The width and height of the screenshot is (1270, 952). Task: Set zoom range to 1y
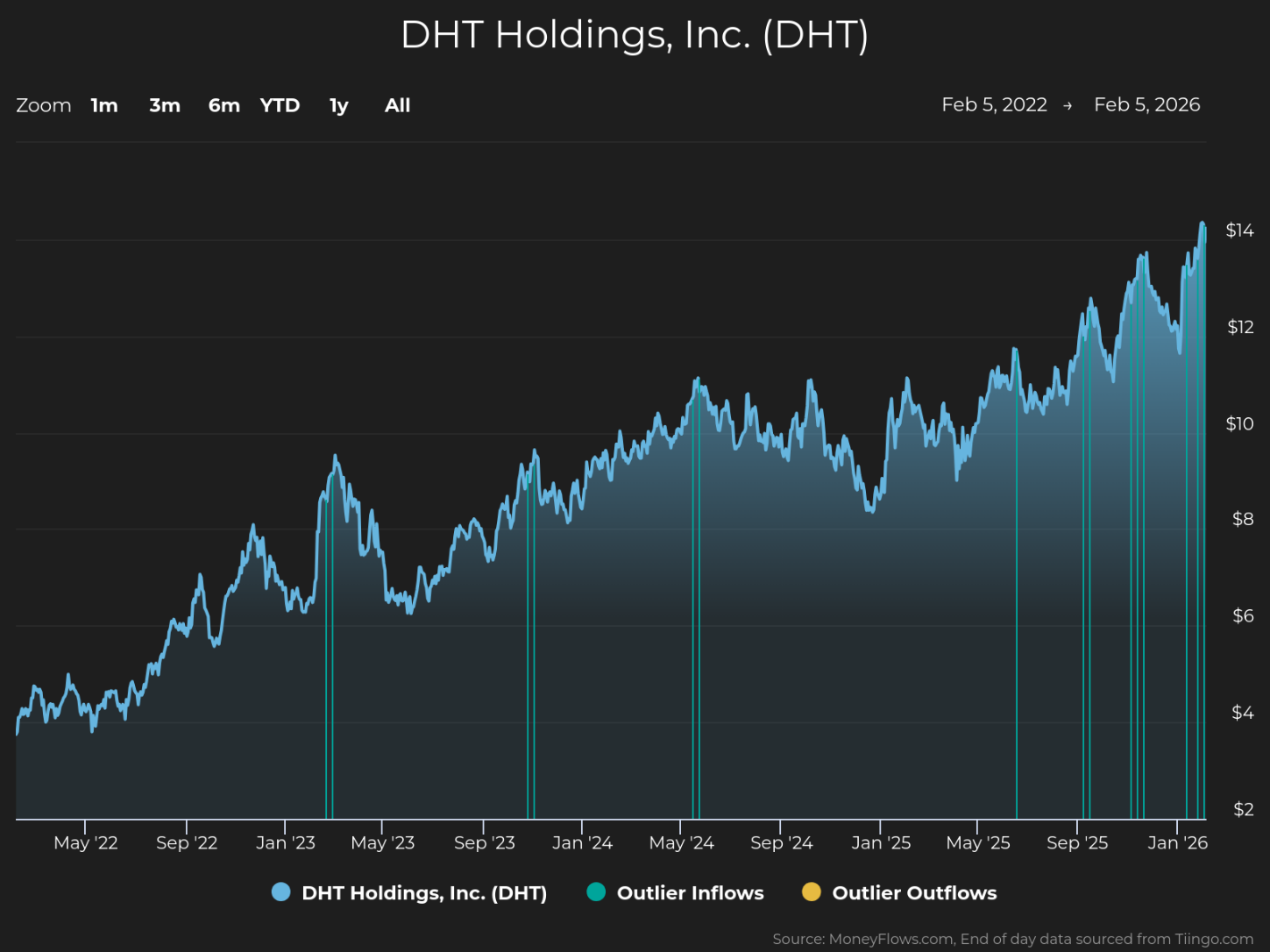[x=339, y=106]
